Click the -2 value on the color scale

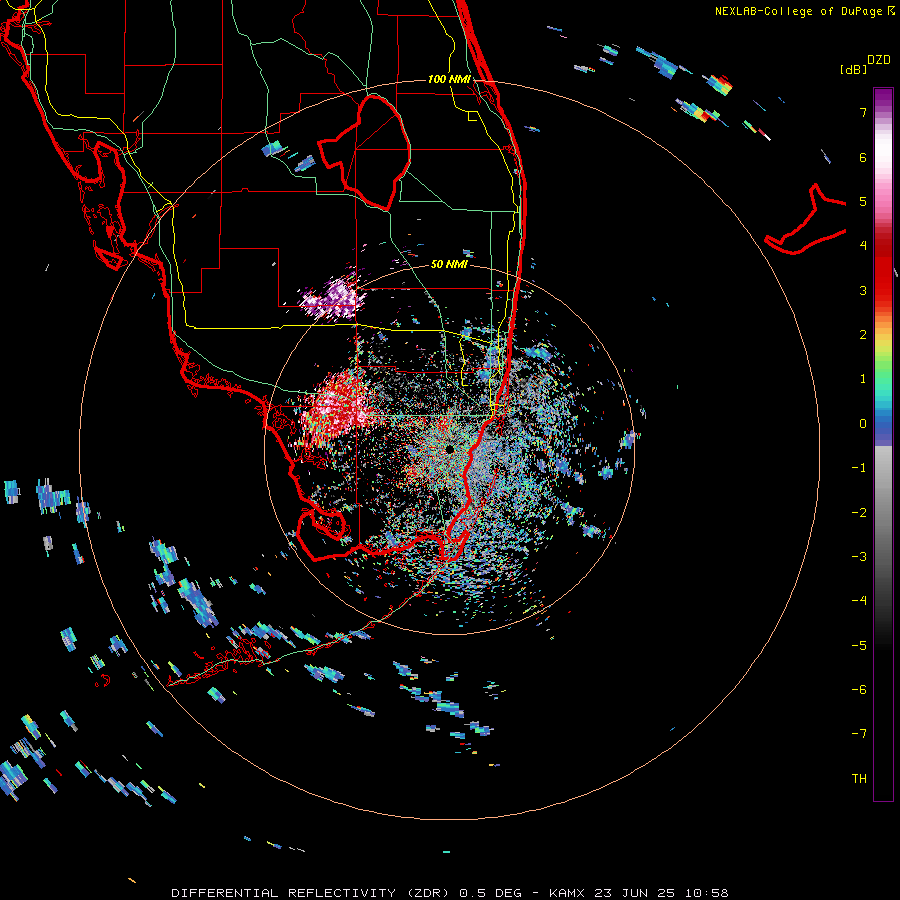859,512
